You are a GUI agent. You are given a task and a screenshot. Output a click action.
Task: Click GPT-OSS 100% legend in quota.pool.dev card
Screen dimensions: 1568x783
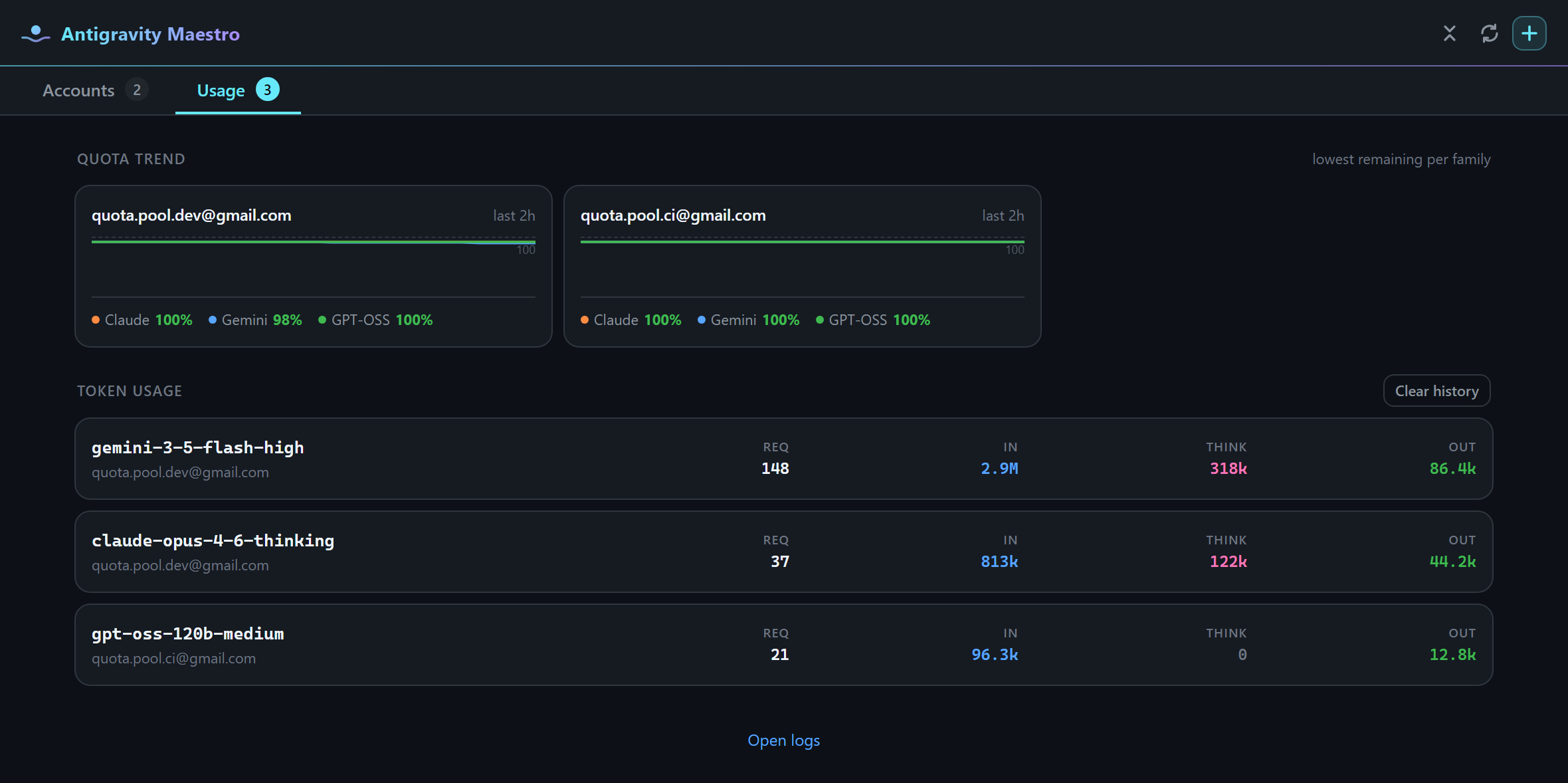click(375, 320)
